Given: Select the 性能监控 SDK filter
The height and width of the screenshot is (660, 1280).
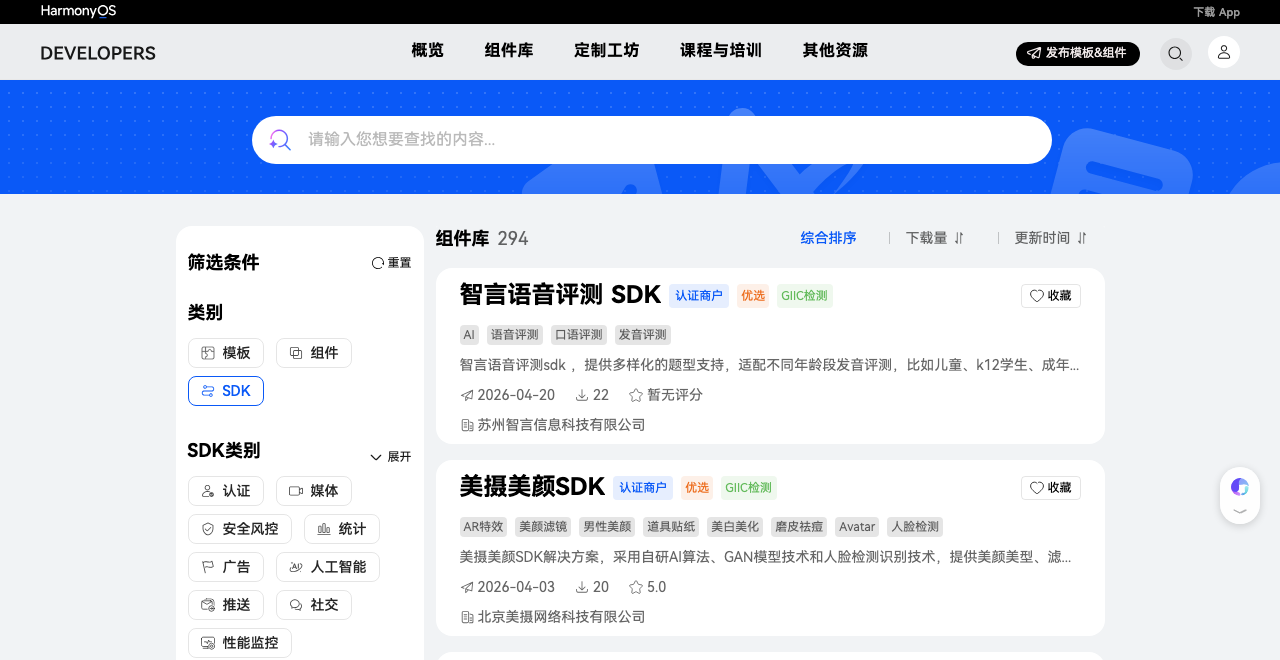Looking at the screenshot, I should click(240, 643).
